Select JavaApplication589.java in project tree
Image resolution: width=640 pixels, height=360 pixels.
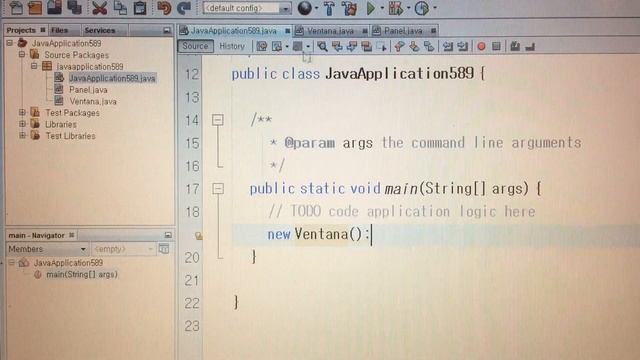coord(112,78)
